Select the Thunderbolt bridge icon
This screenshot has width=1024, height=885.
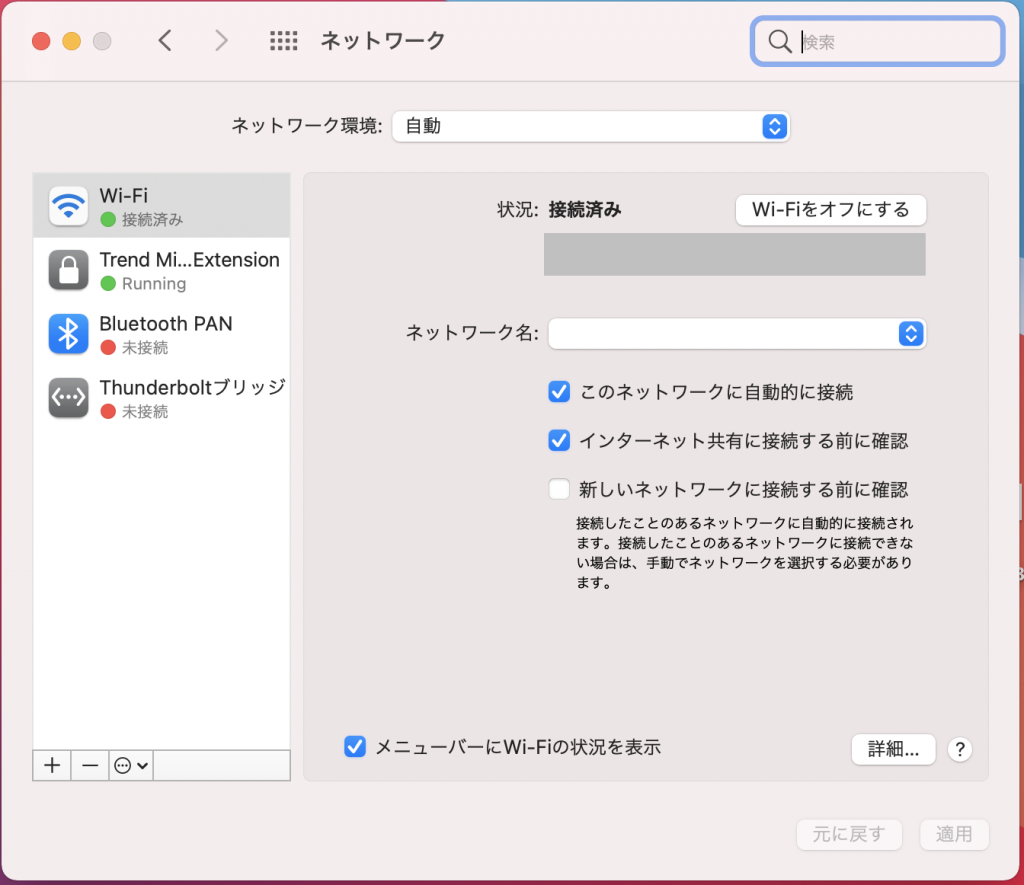(68, 398)
